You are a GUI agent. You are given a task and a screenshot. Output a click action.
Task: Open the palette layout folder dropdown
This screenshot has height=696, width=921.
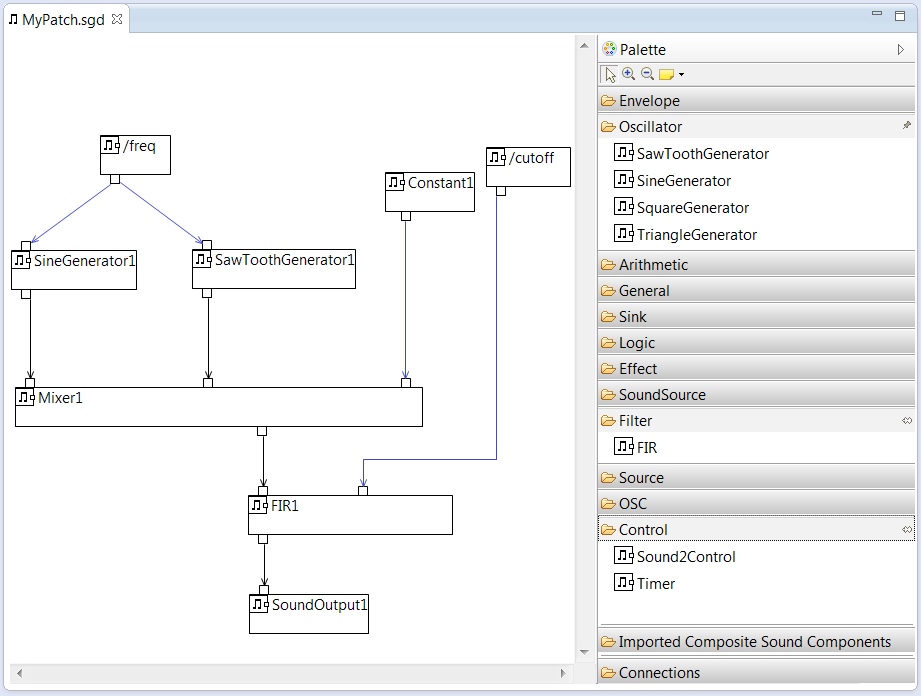pos(679,73)
